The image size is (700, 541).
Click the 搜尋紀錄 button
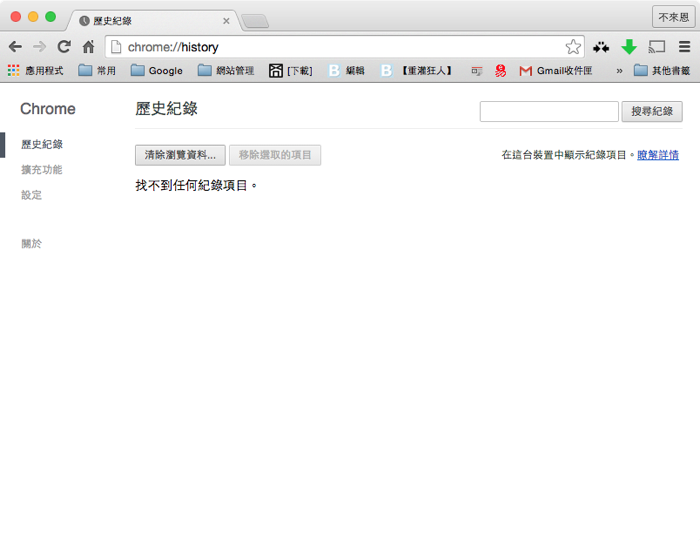[652, 111]
